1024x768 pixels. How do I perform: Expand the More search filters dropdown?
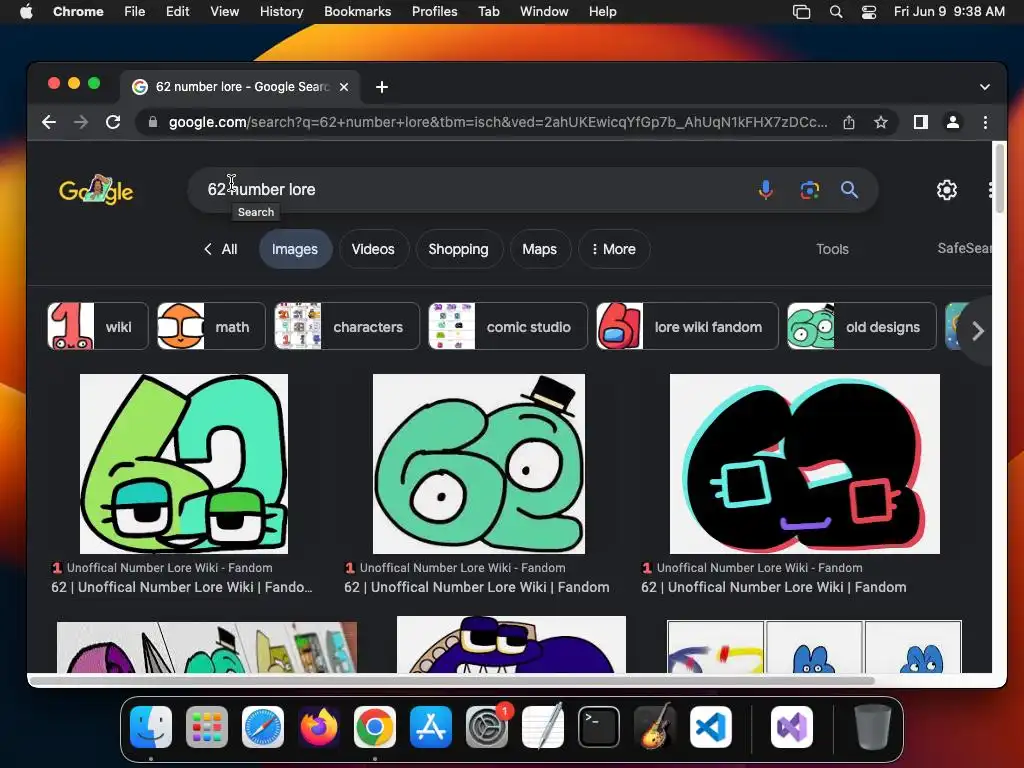click(x=614, y=249)
